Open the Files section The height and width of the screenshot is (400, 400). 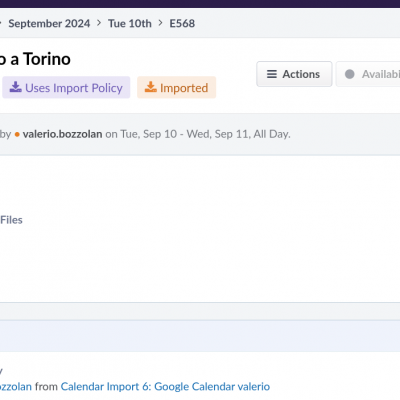(x=11, y=220)
